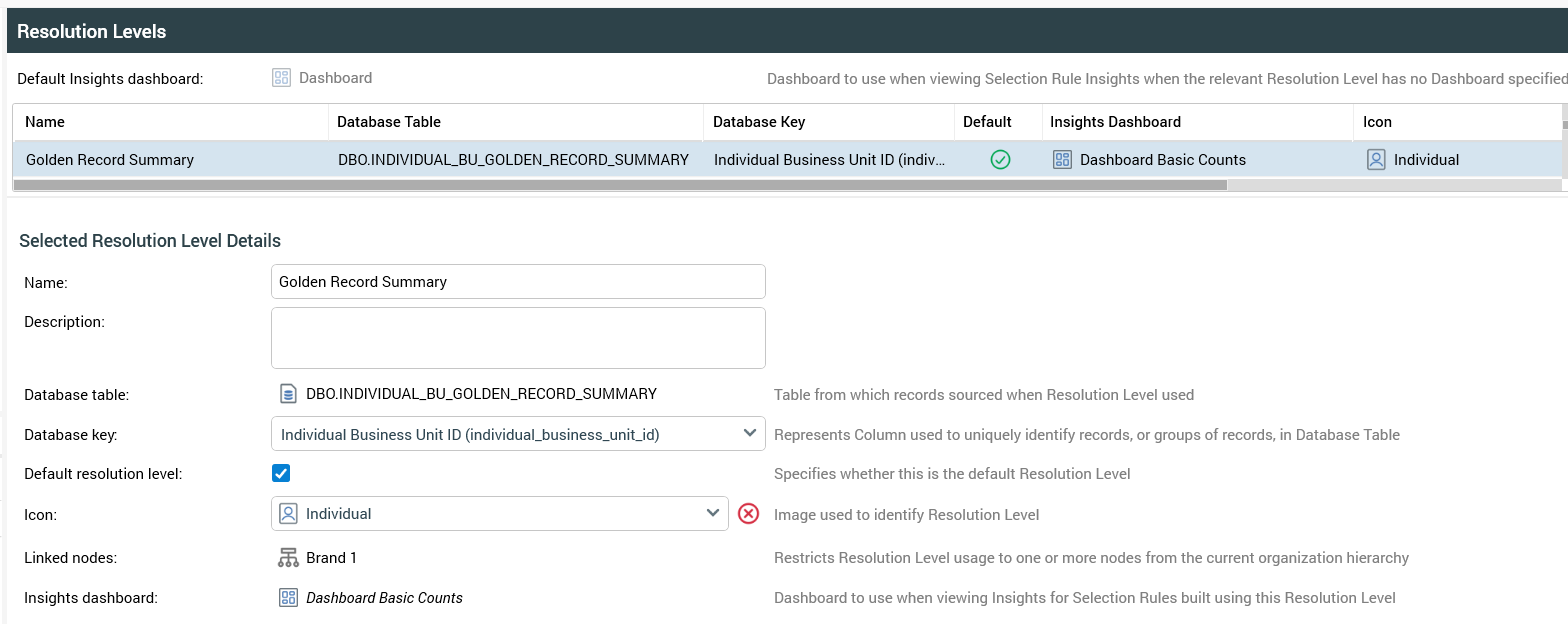The height and width of the screenshot is (624, 1568).
Task: Click the Linked nodes hierarchy icon
Action: [288, 558]
